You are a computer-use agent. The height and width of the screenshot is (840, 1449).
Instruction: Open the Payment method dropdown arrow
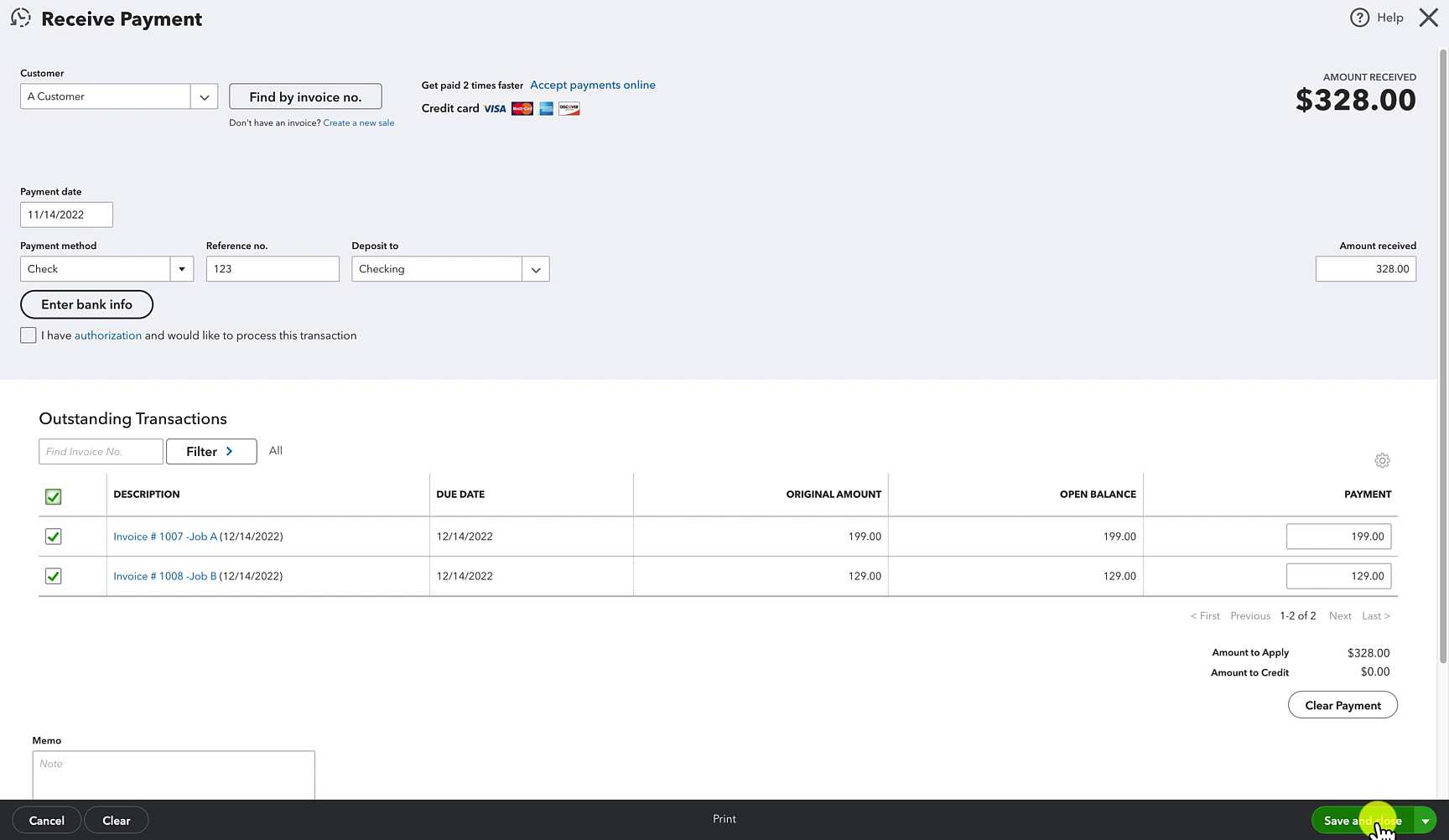point(181,269)
